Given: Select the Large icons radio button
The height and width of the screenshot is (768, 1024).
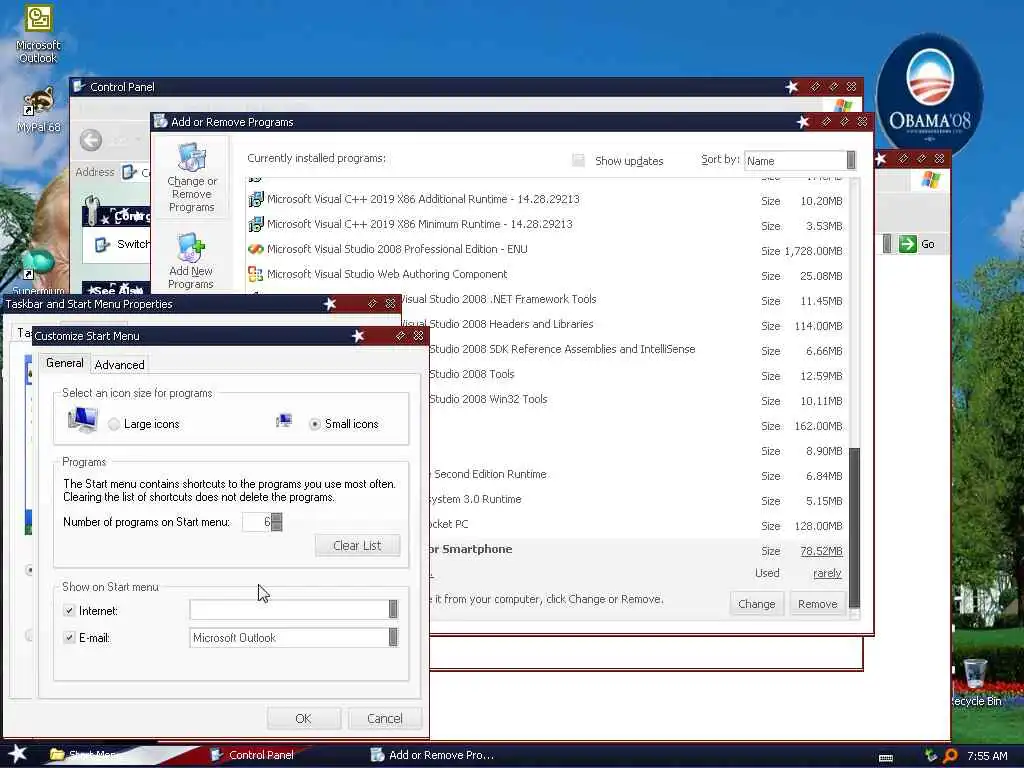Looking at the screenshot, I should [x=114, y=424].
